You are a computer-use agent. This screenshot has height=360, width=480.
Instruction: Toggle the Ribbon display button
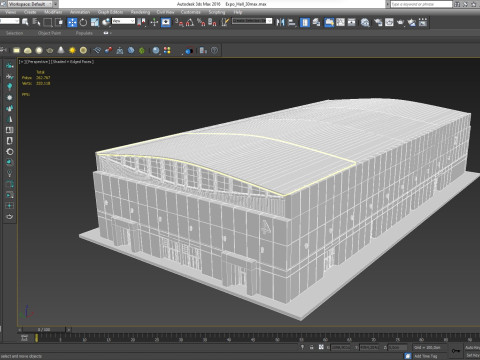pyautogui.click(x=329, y=22)
